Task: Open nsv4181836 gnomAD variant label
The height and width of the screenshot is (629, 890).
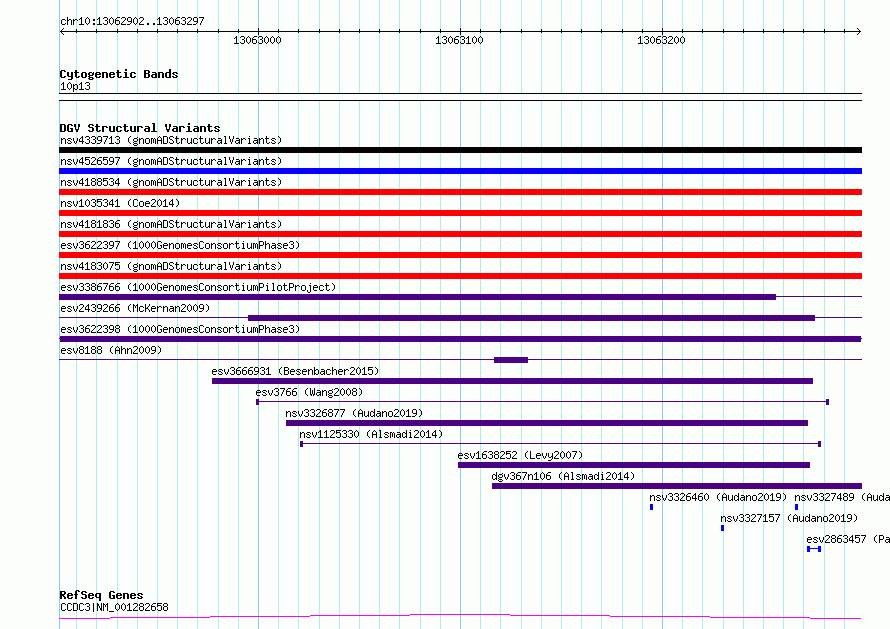Action: click(x=171, y=224)
